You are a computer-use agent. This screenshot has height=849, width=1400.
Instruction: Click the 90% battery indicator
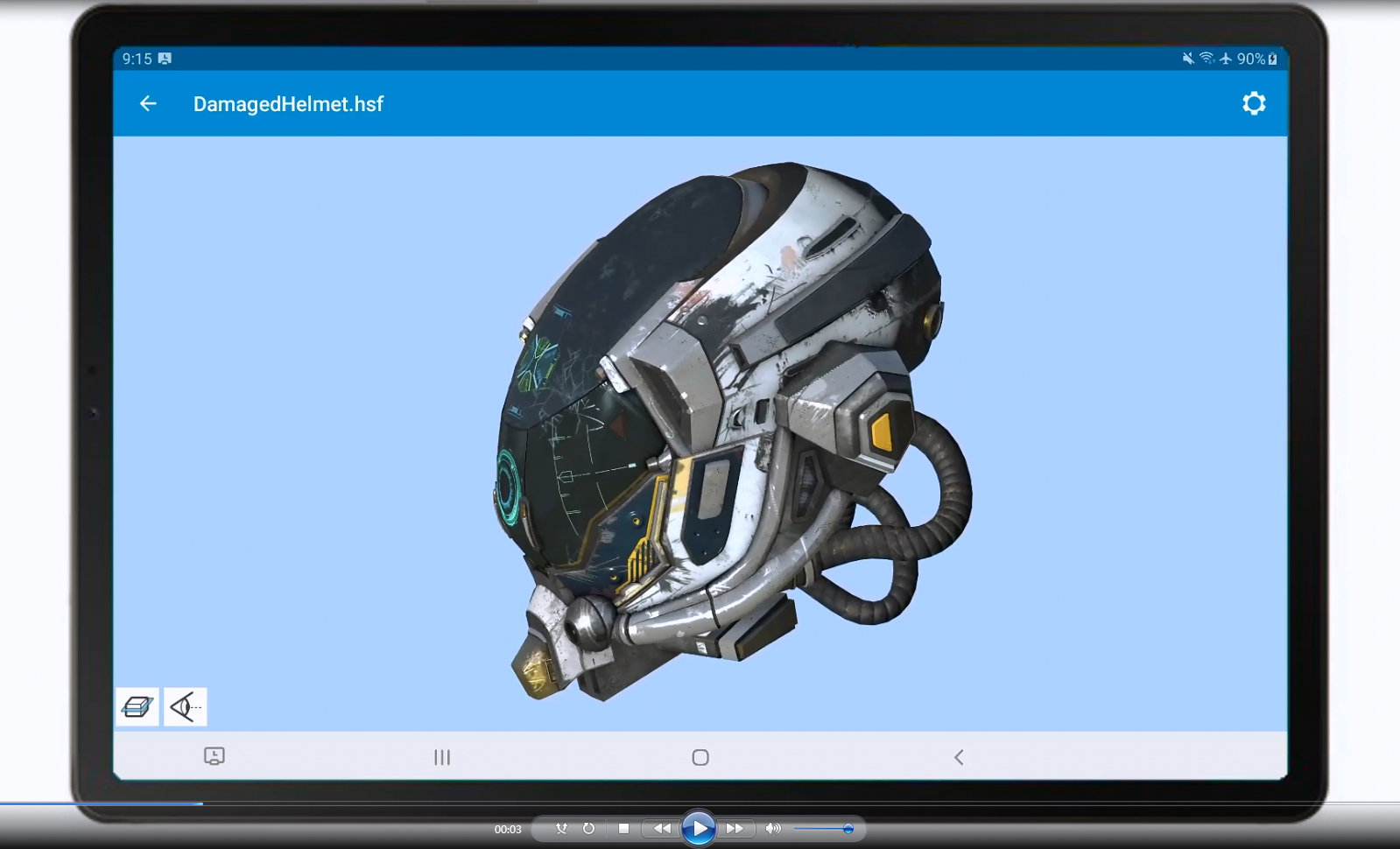coord(1256,59)
